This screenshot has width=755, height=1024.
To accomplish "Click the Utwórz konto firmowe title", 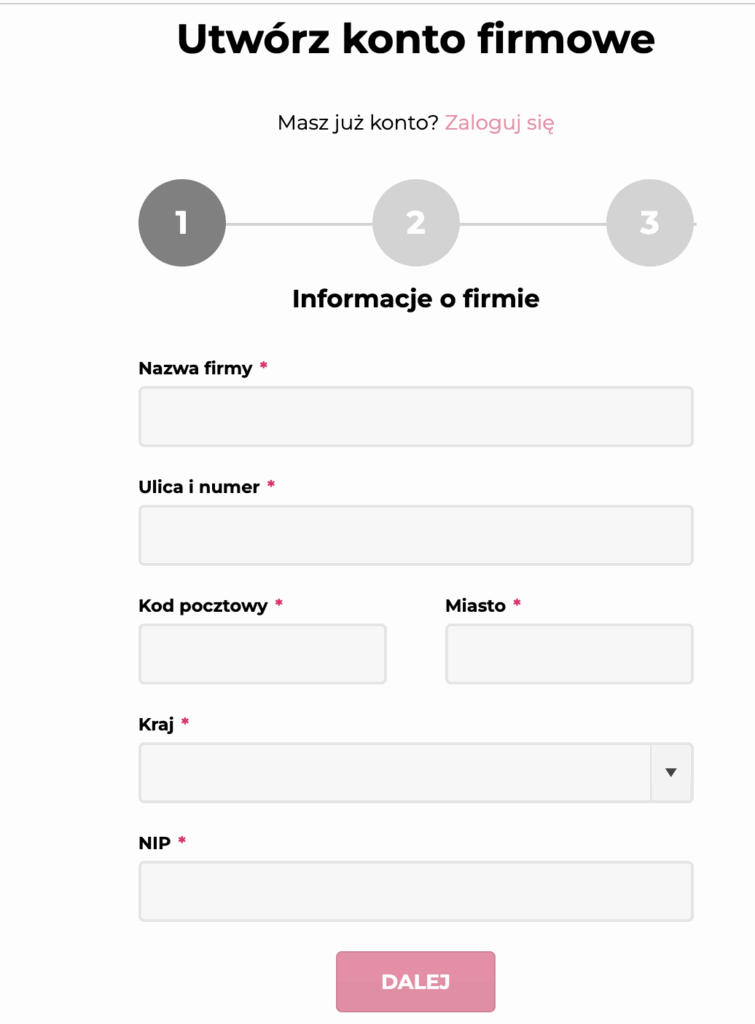I will coord(415,40).
